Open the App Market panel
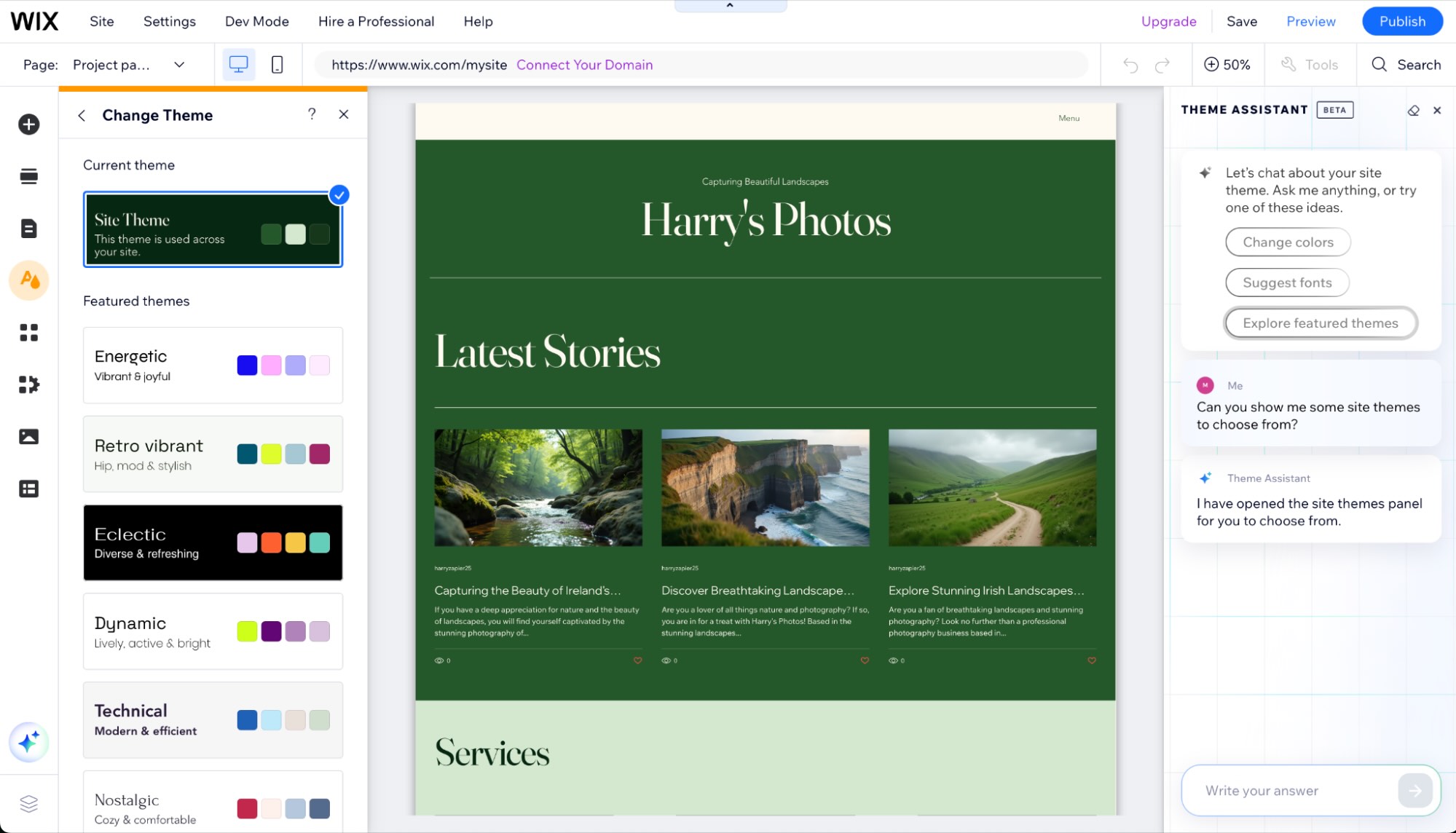The image size is (1456, 833). coord(28,333)
